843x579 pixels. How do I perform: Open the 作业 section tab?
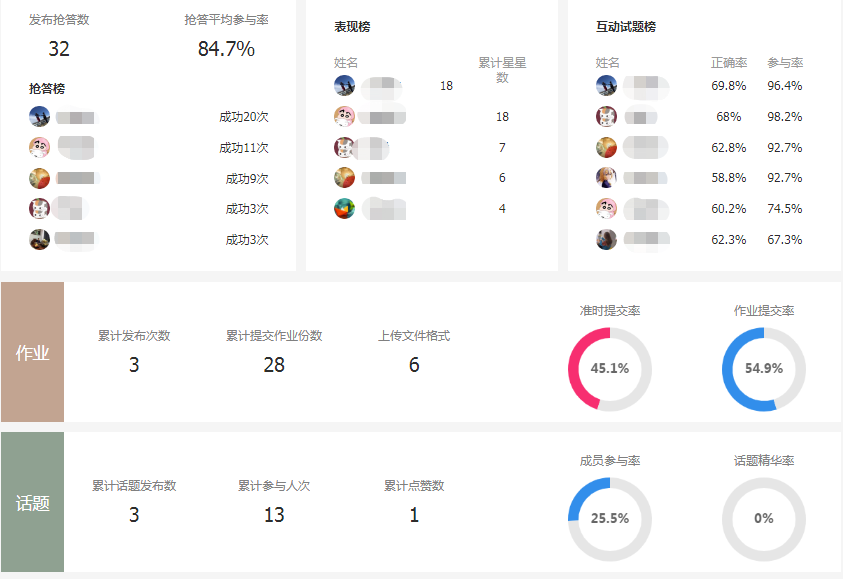pos(33,353)
